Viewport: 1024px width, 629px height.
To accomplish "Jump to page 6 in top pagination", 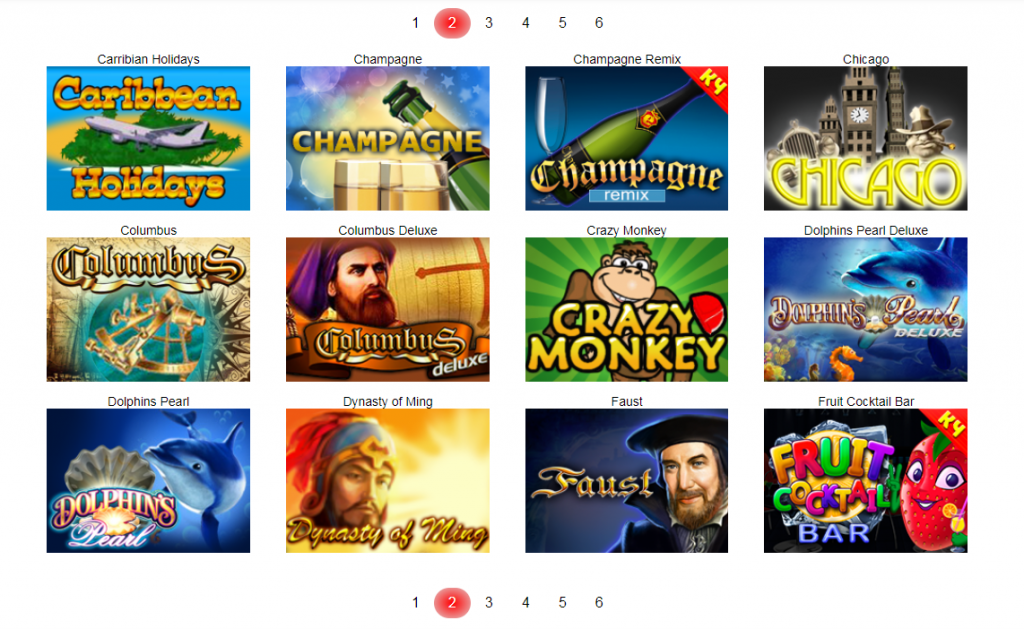I will pyautogui.click(x=599, y=23).
